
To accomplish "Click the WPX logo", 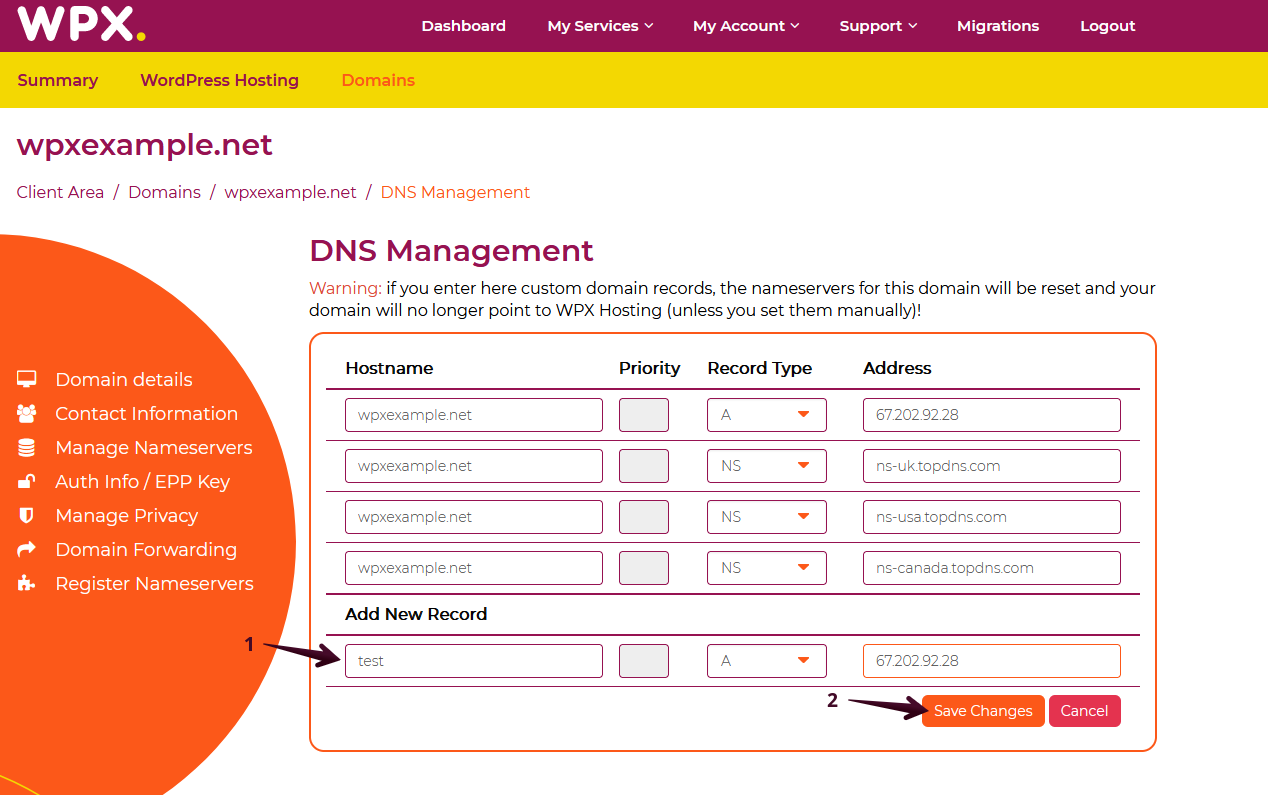I will coord(81,24).
